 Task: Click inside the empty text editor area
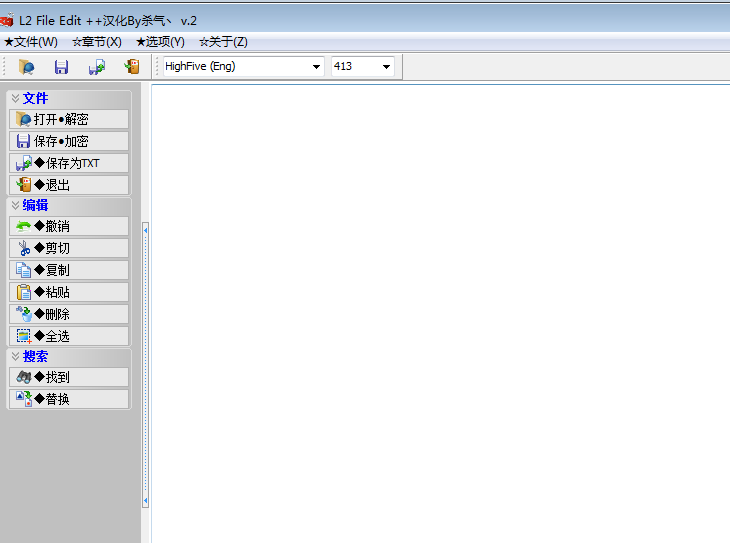[x=440, y=314]
